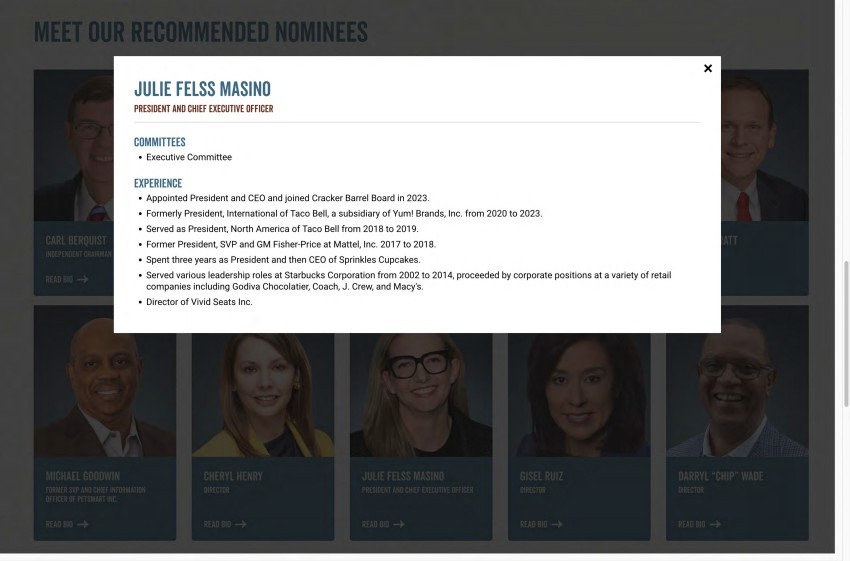Image resolution: width=850 pixels, height=561 pixels.
Task: Open Darryl Chip Wade's Read Bio link
Action: click(x=700, y=524)
